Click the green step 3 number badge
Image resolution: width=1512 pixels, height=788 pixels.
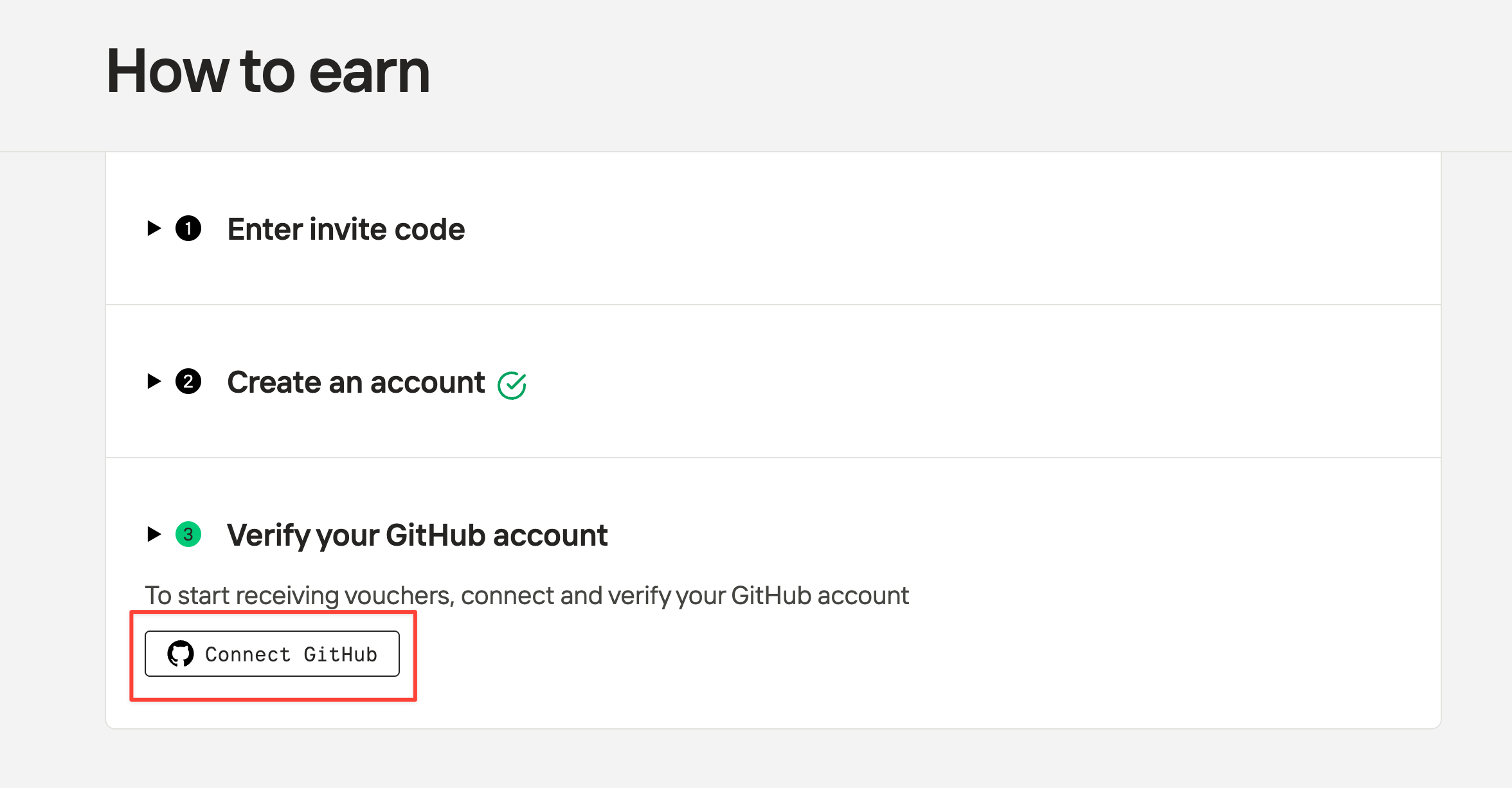pyautogui.click(x=188, y=534)
